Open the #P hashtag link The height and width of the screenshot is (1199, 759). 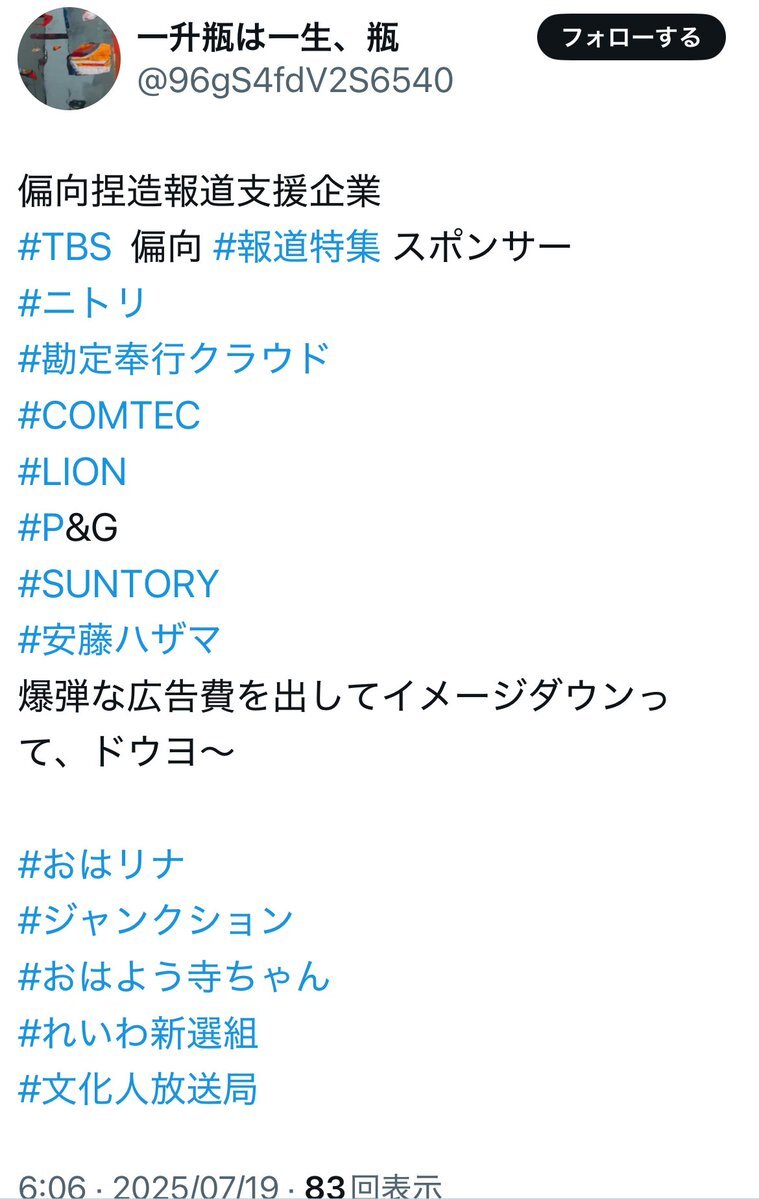click(x=41, y=528)
